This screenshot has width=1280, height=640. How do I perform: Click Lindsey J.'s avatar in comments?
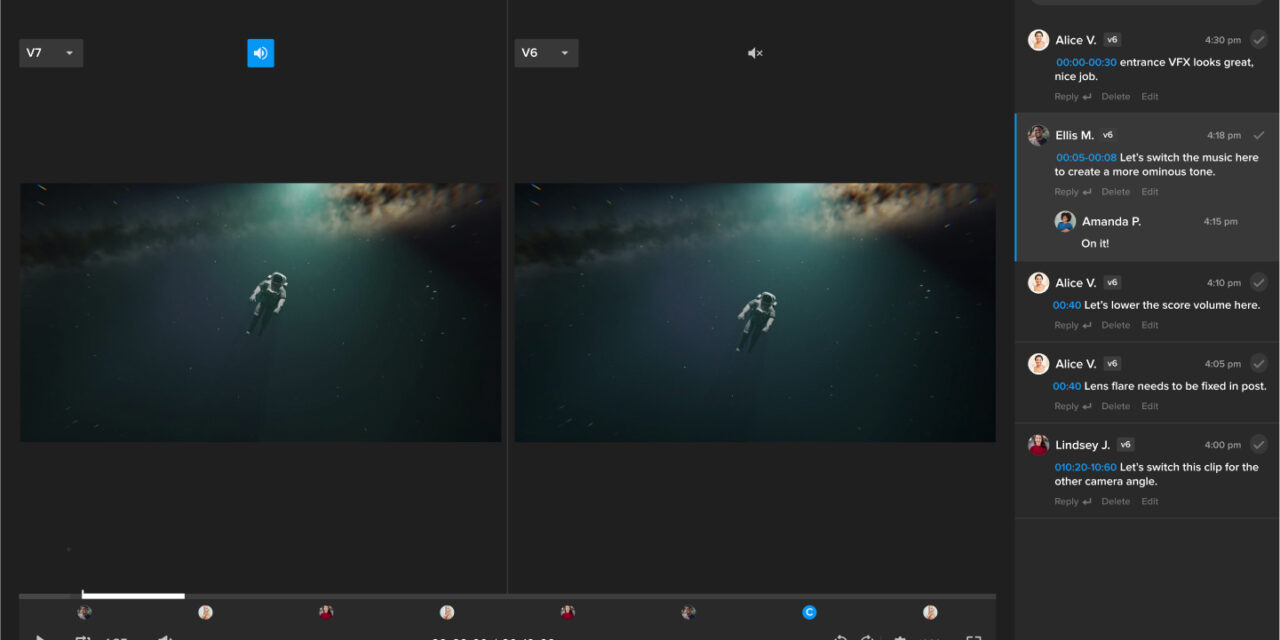[1038, 445]
